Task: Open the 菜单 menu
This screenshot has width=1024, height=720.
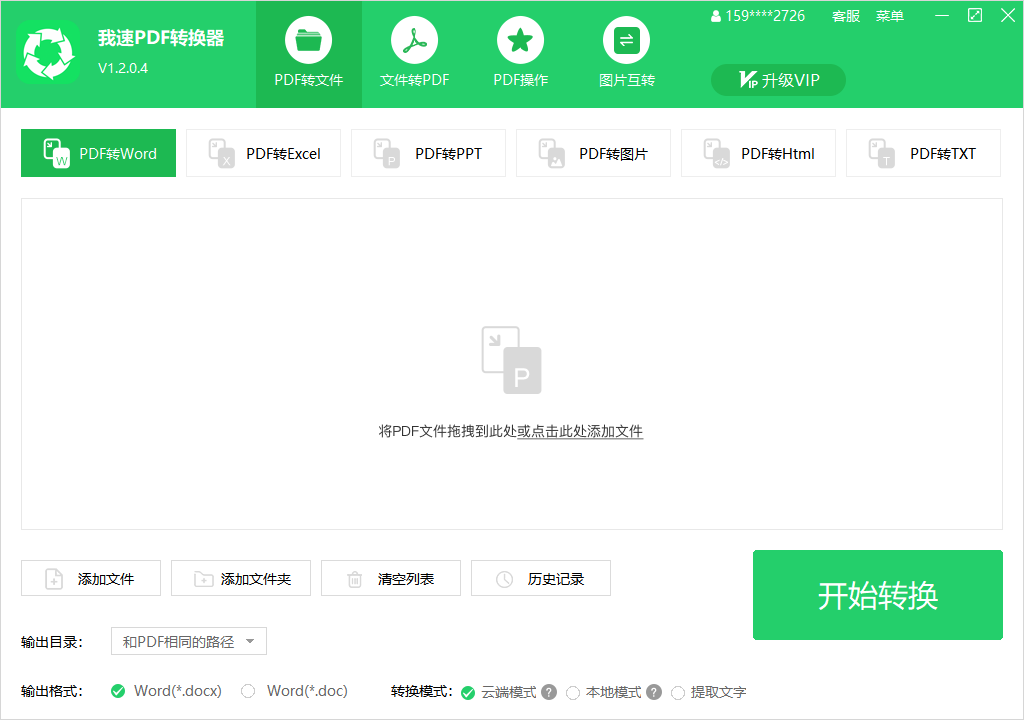Action: [x=889, y=16]
